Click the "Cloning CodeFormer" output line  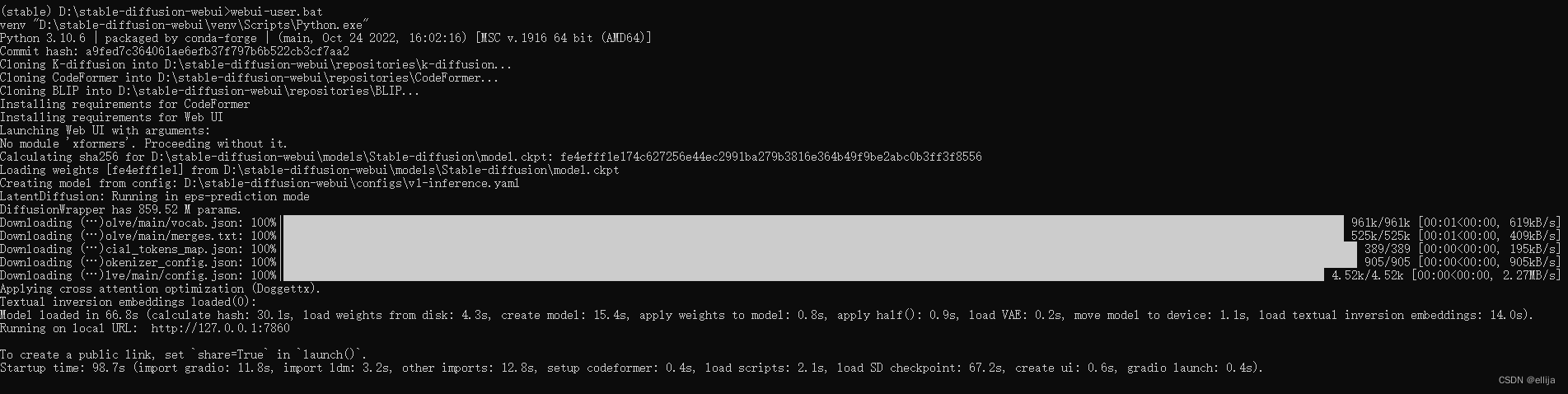tap(249, 77)
